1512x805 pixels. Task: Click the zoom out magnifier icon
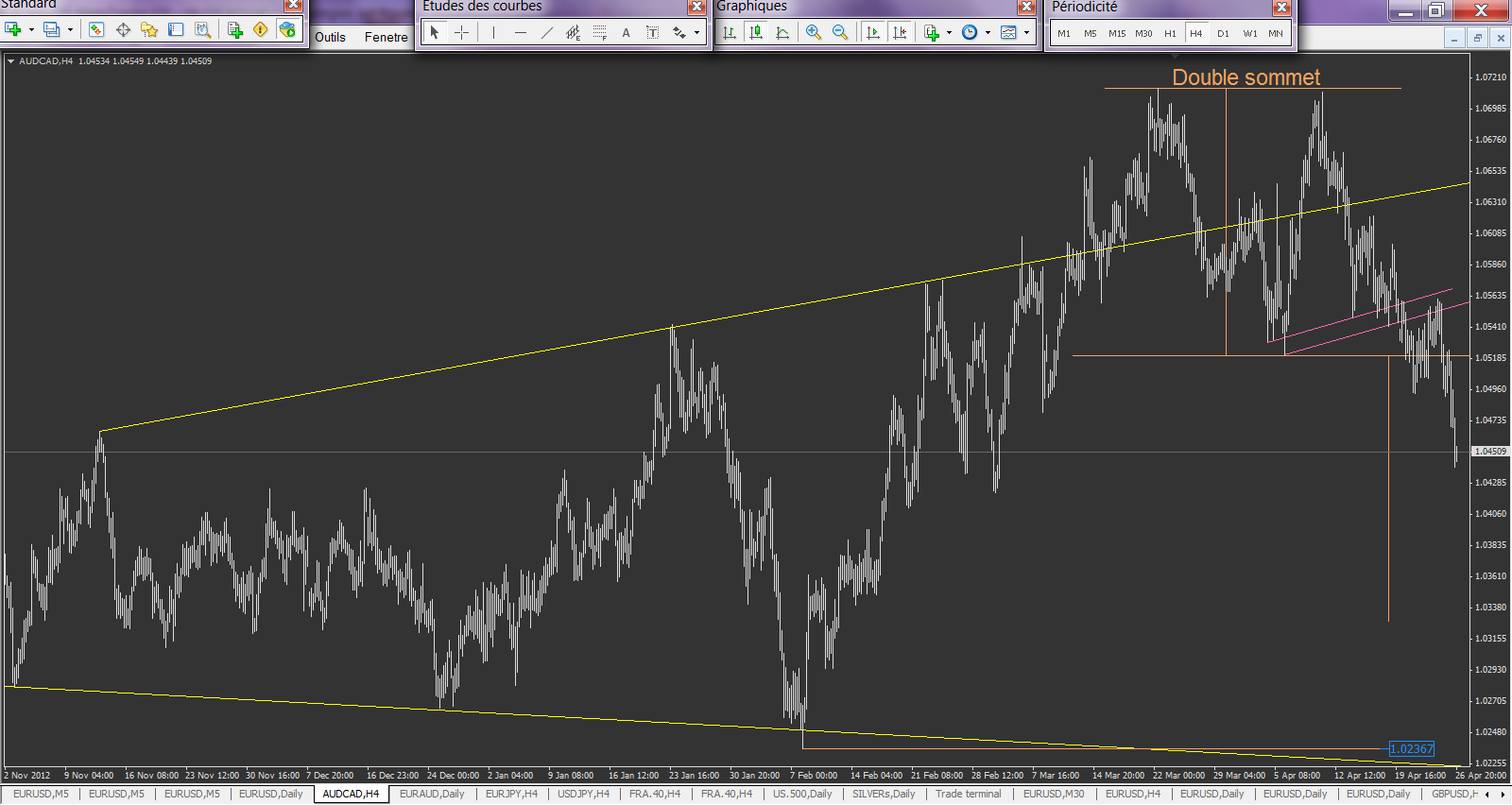tap(840, 32)
